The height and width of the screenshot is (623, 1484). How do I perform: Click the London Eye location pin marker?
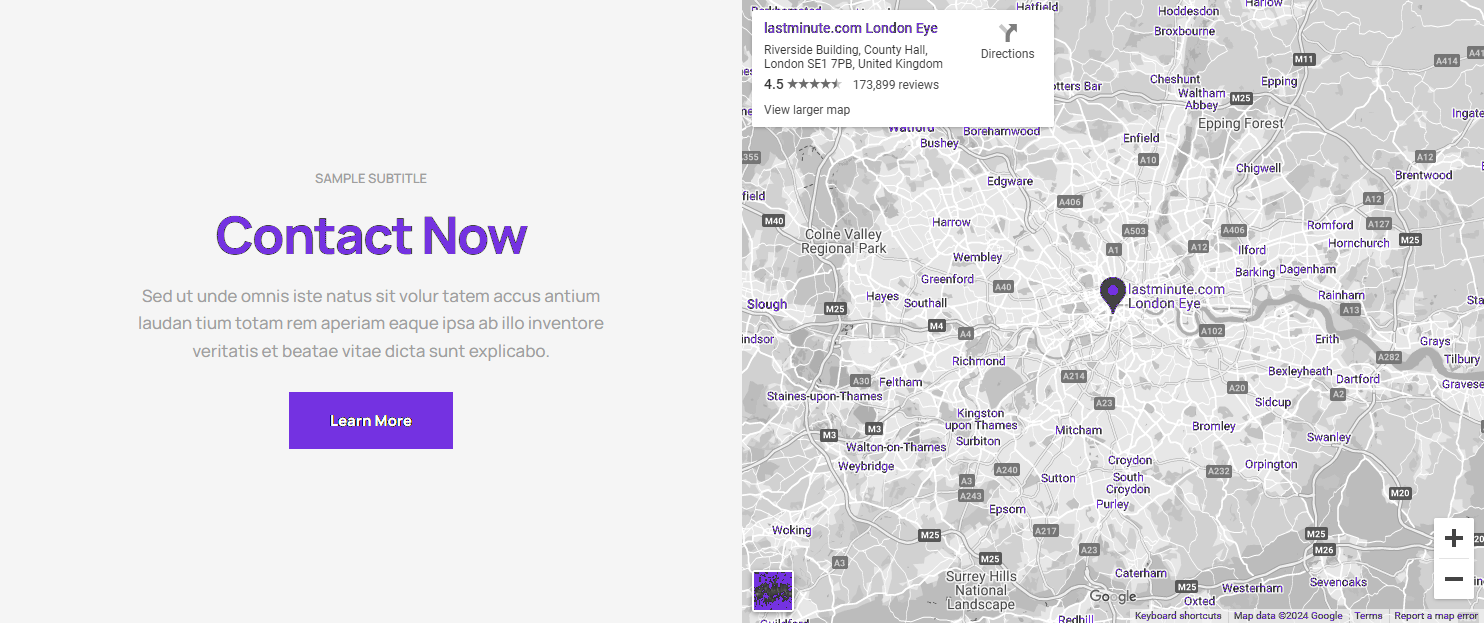coord(1112,294)
